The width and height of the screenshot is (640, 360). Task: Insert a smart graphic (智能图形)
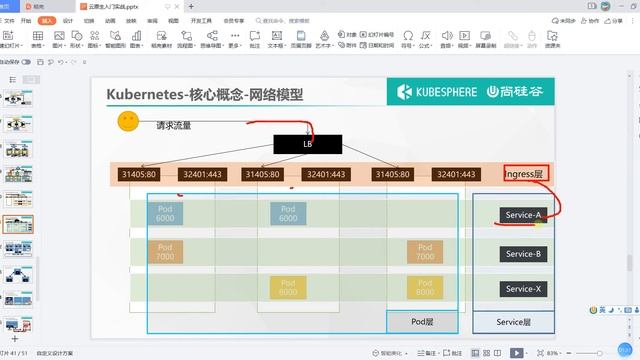116,39
